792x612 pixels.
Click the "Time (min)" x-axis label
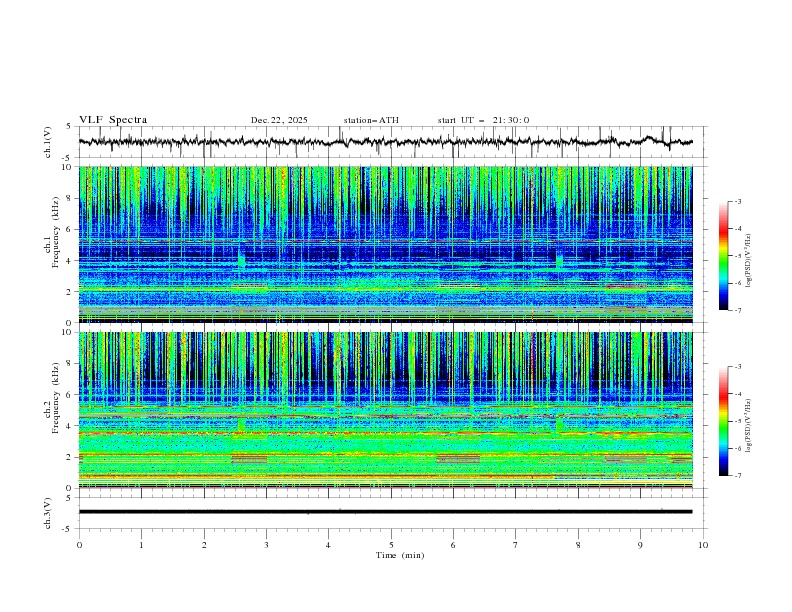400,555
